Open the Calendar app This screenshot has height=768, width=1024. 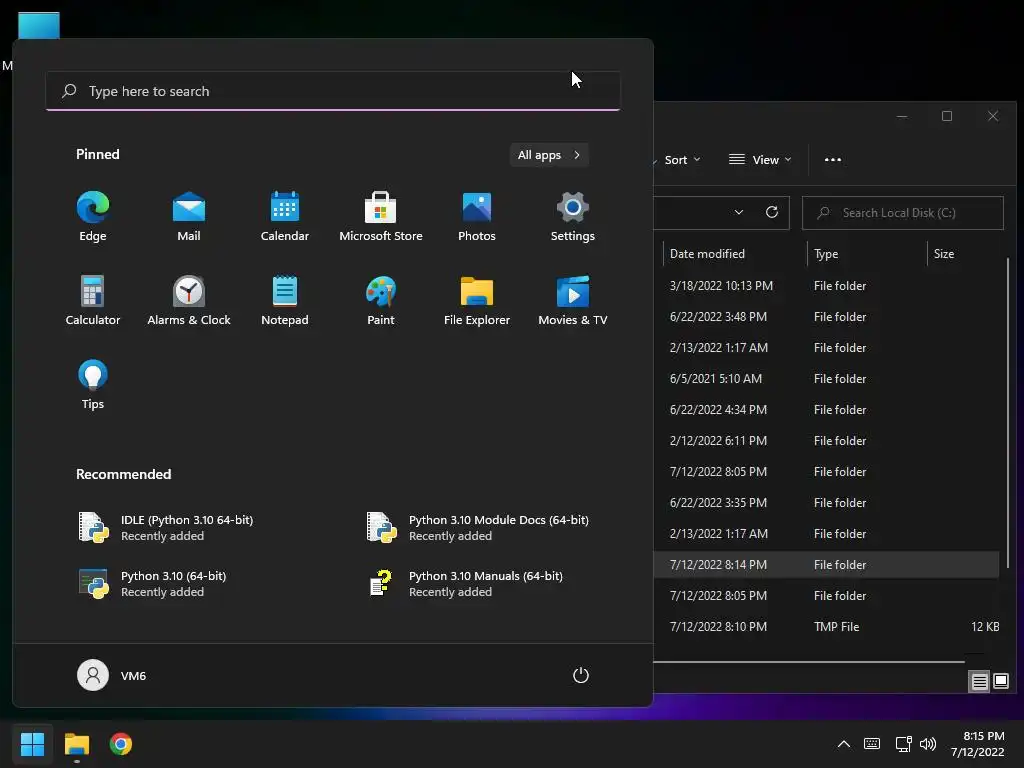pos(285,217)
